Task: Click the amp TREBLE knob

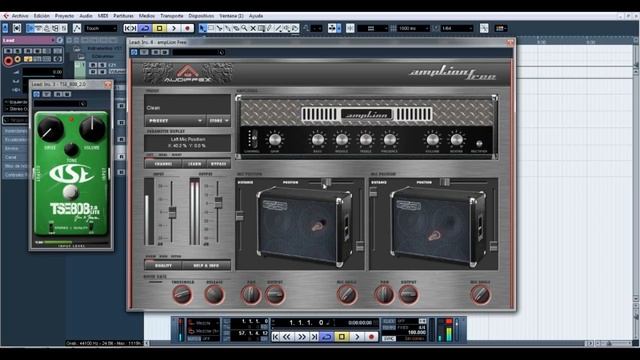Action: (x=366, y=140)
